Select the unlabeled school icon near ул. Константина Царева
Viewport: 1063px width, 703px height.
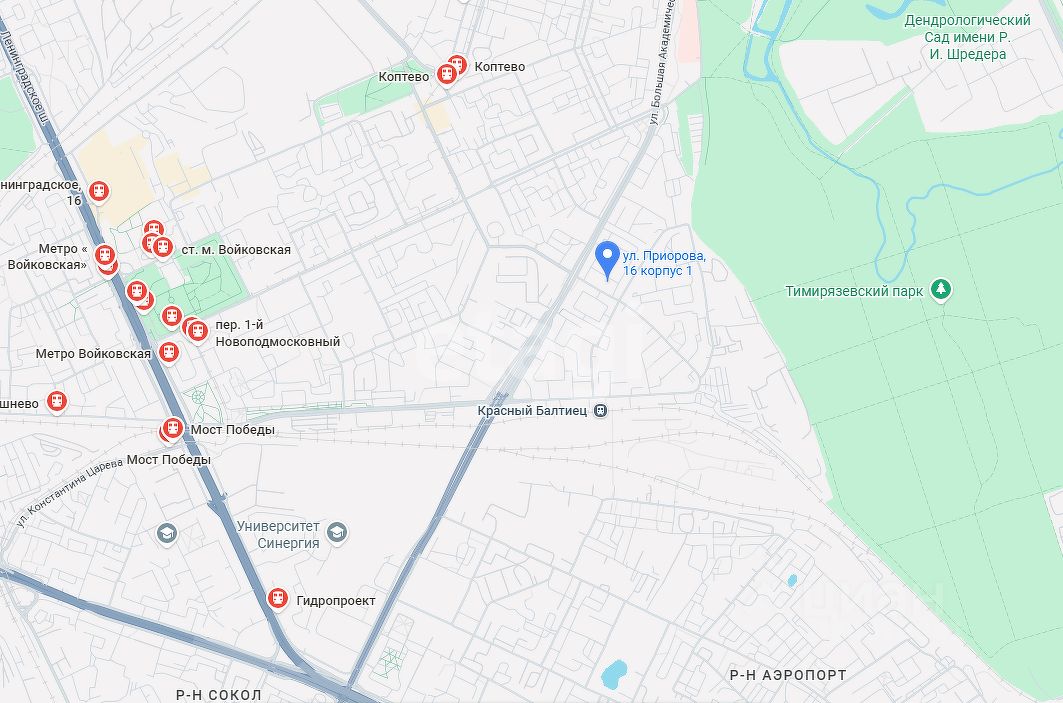click(x=167, y=534)
